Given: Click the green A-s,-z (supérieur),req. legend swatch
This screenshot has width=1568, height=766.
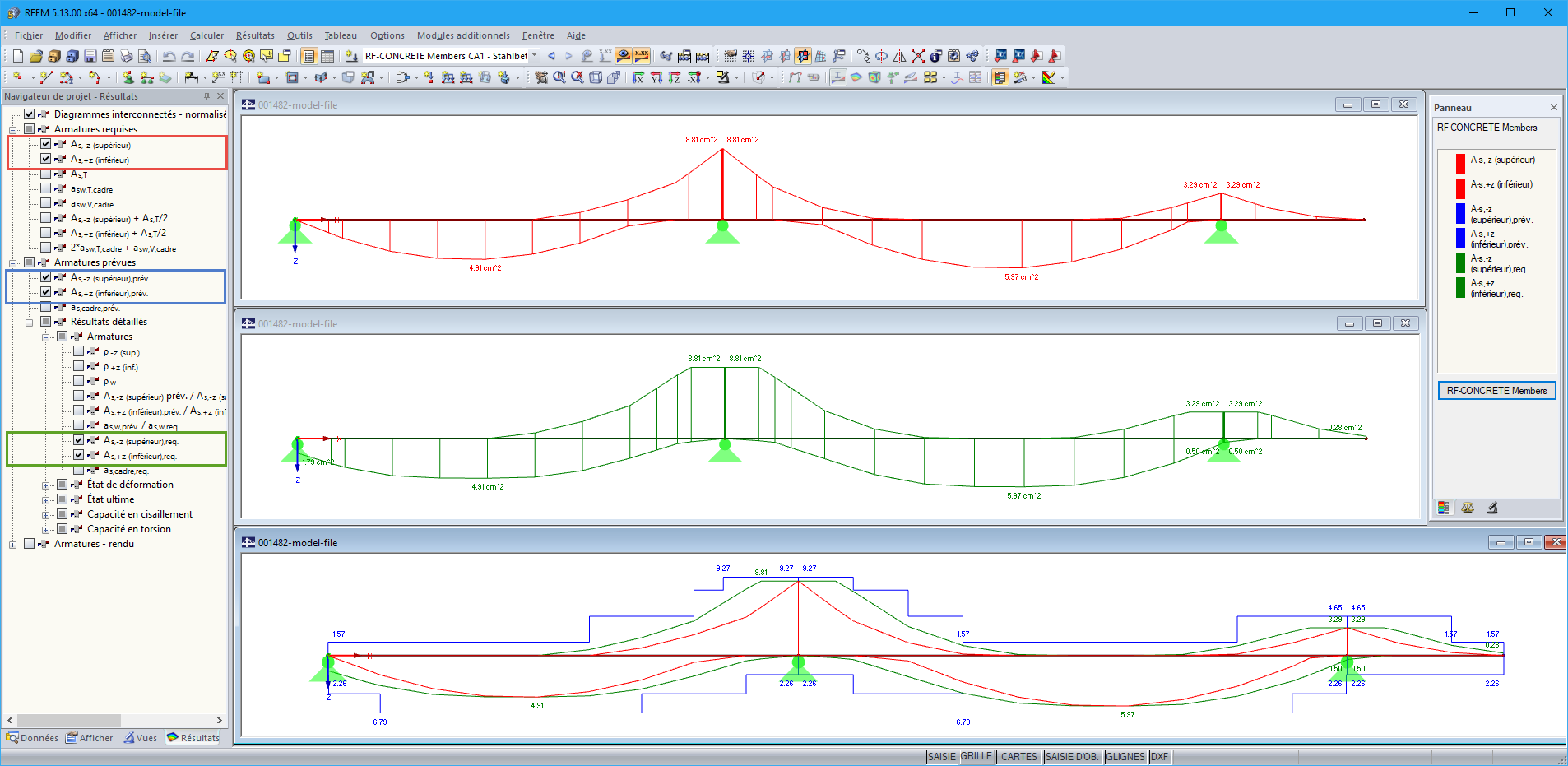Looking at the screenshot, I should (1460, 262).
